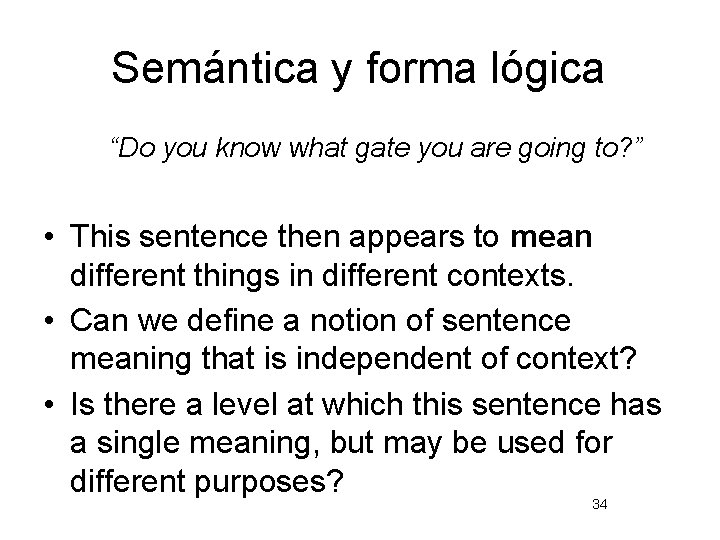The height and width of the screenshot is (540, 720).
Task: Click the word "lógica" in the title
Action: click(547, 69)
